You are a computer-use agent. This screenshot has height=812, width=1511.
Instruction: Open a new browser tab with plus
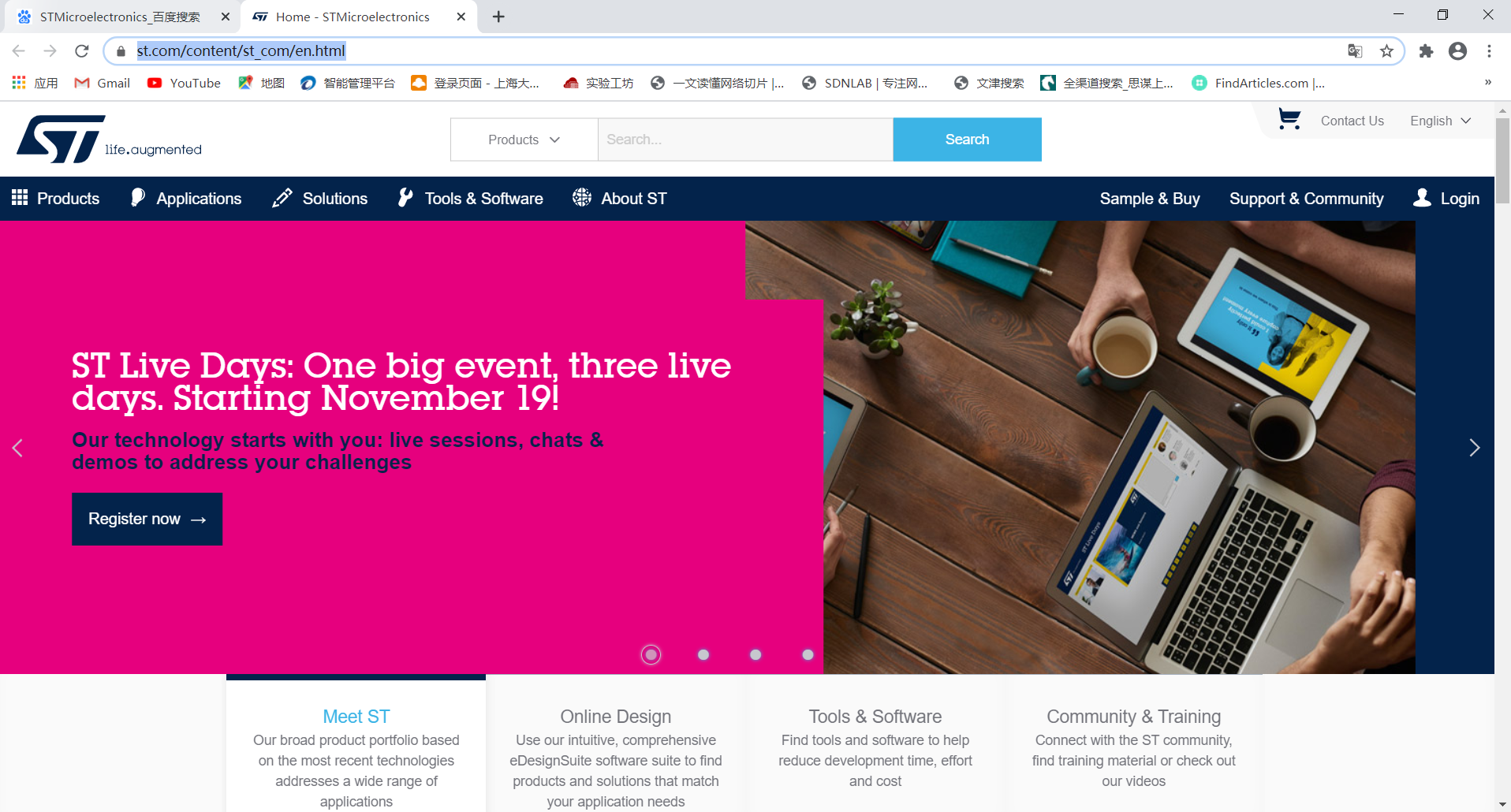tap(498, 17)
